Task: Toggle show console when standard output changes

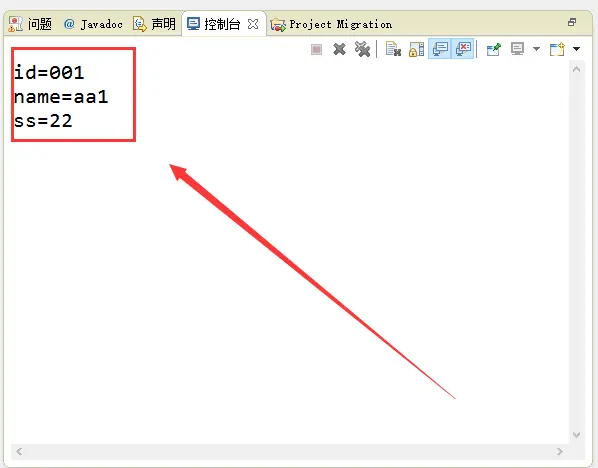Action: click(440, 49)
